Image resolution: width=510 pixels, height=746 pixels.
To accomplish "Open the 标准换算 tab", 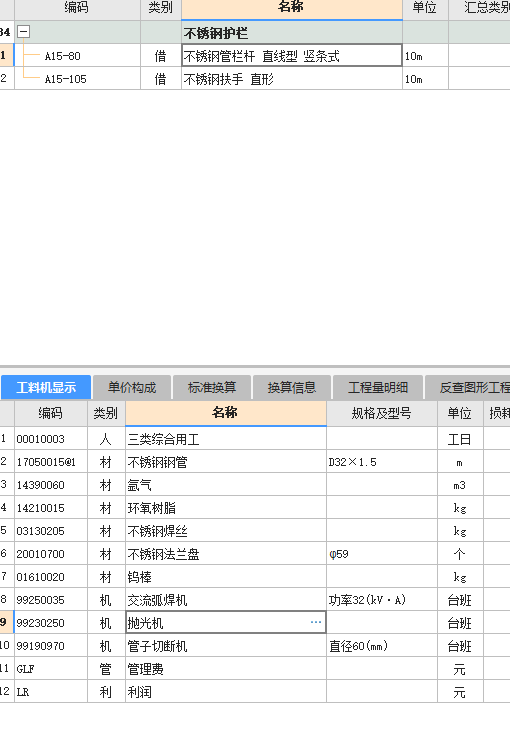I will point(212,388).
